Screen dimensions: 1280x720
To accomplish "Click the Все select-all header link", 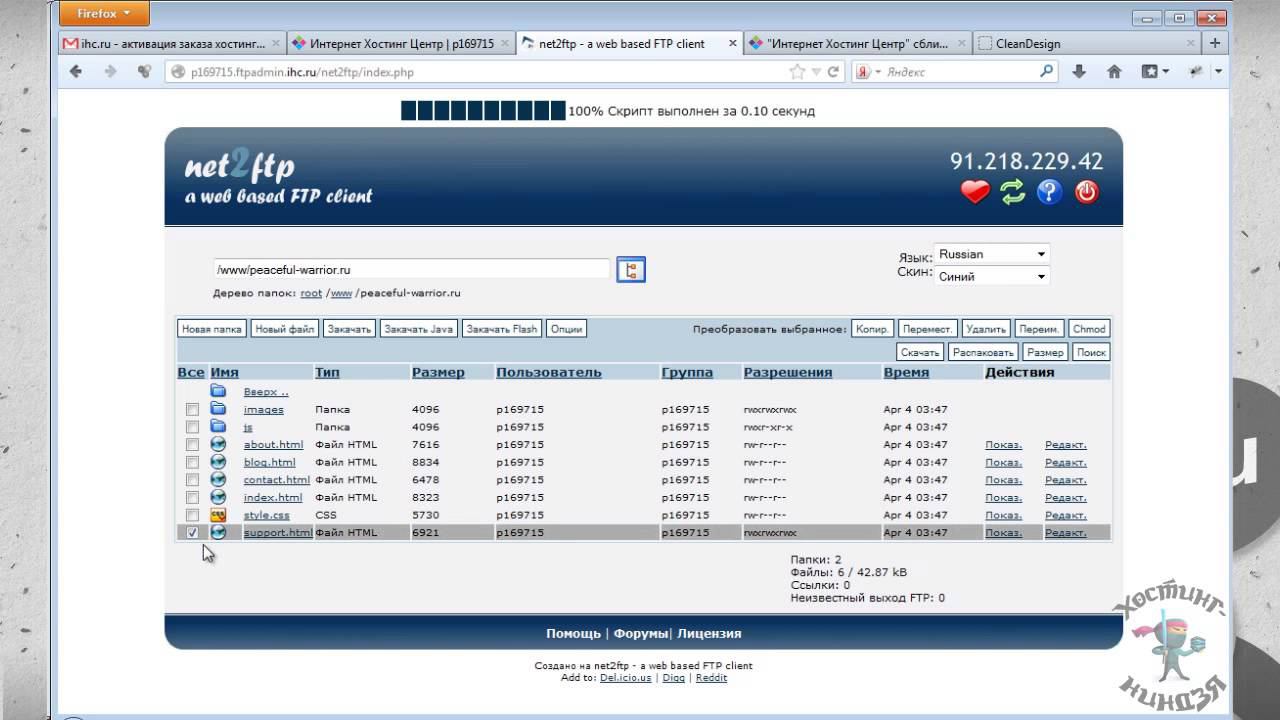I will point(191,372).
